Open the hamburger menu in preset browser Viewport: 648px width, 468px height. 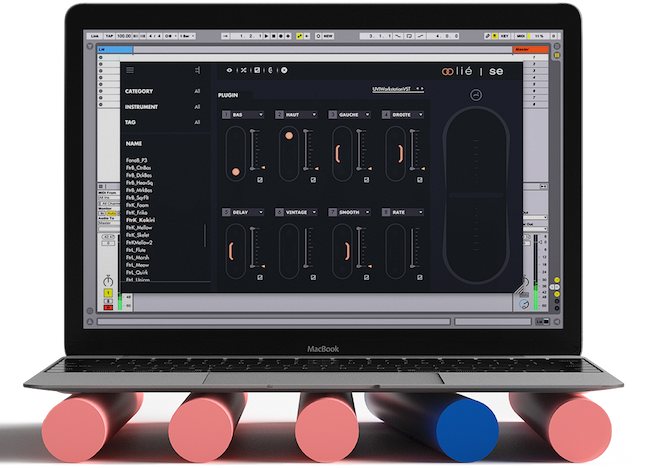130,70
